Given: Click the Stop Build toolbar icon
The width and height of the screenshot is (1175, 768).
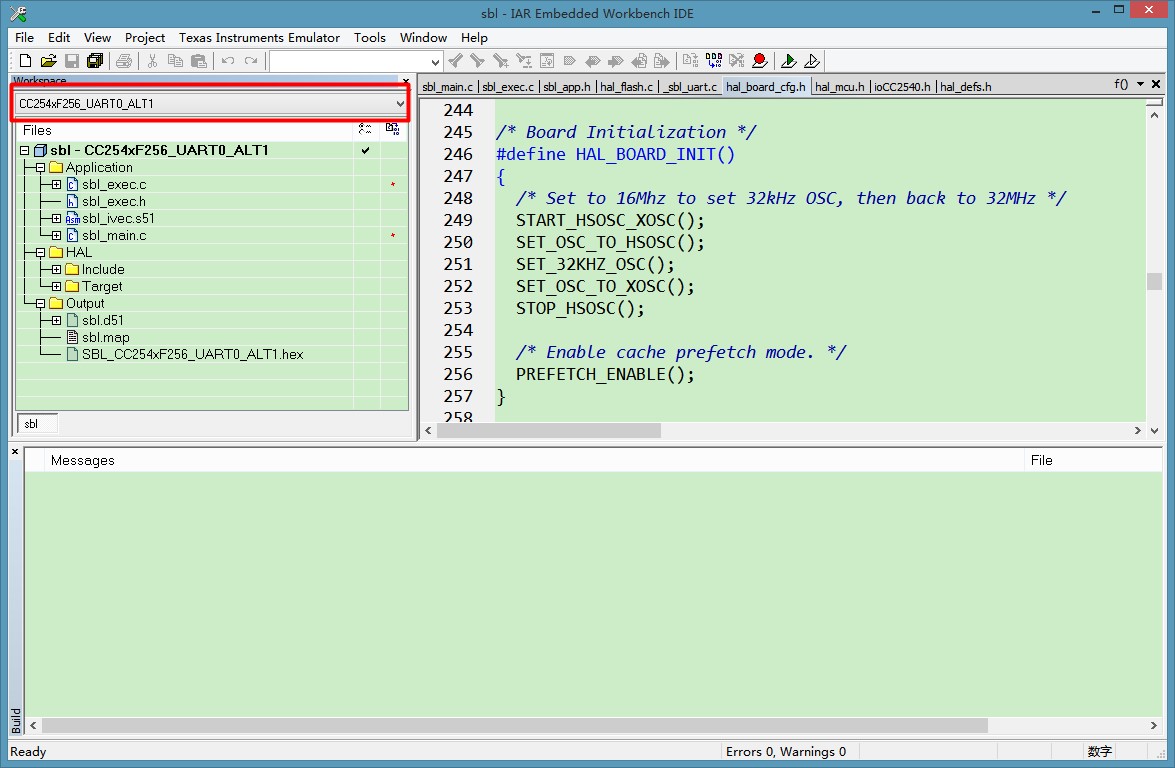Looking at the screenshot, I should pos(737,61).
